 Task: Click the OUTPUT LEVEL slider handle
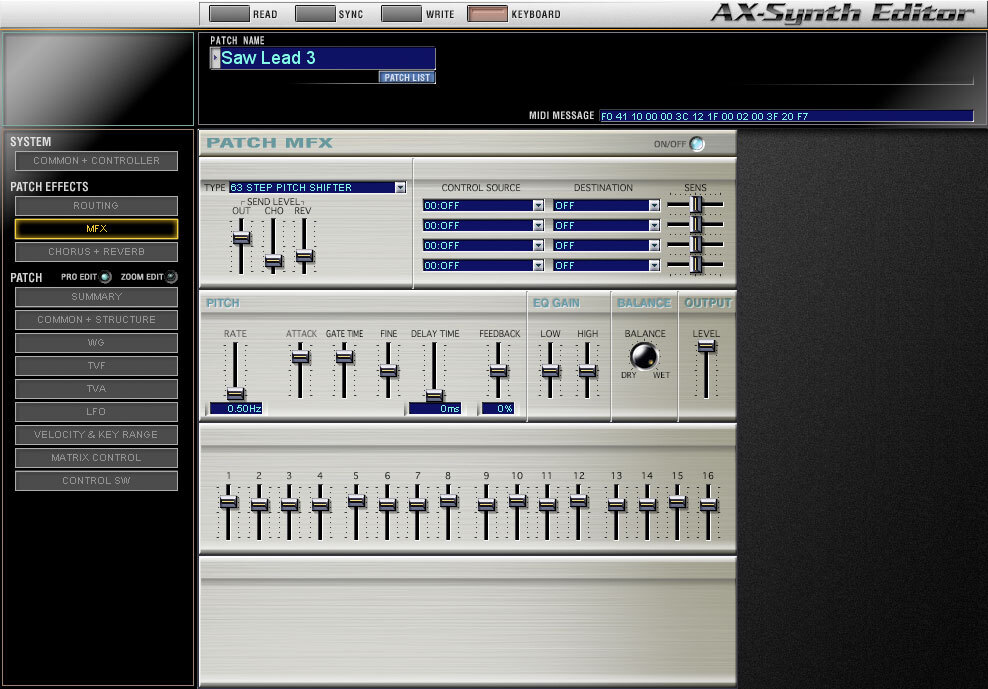pyautogui.click(x=706, y=346)
